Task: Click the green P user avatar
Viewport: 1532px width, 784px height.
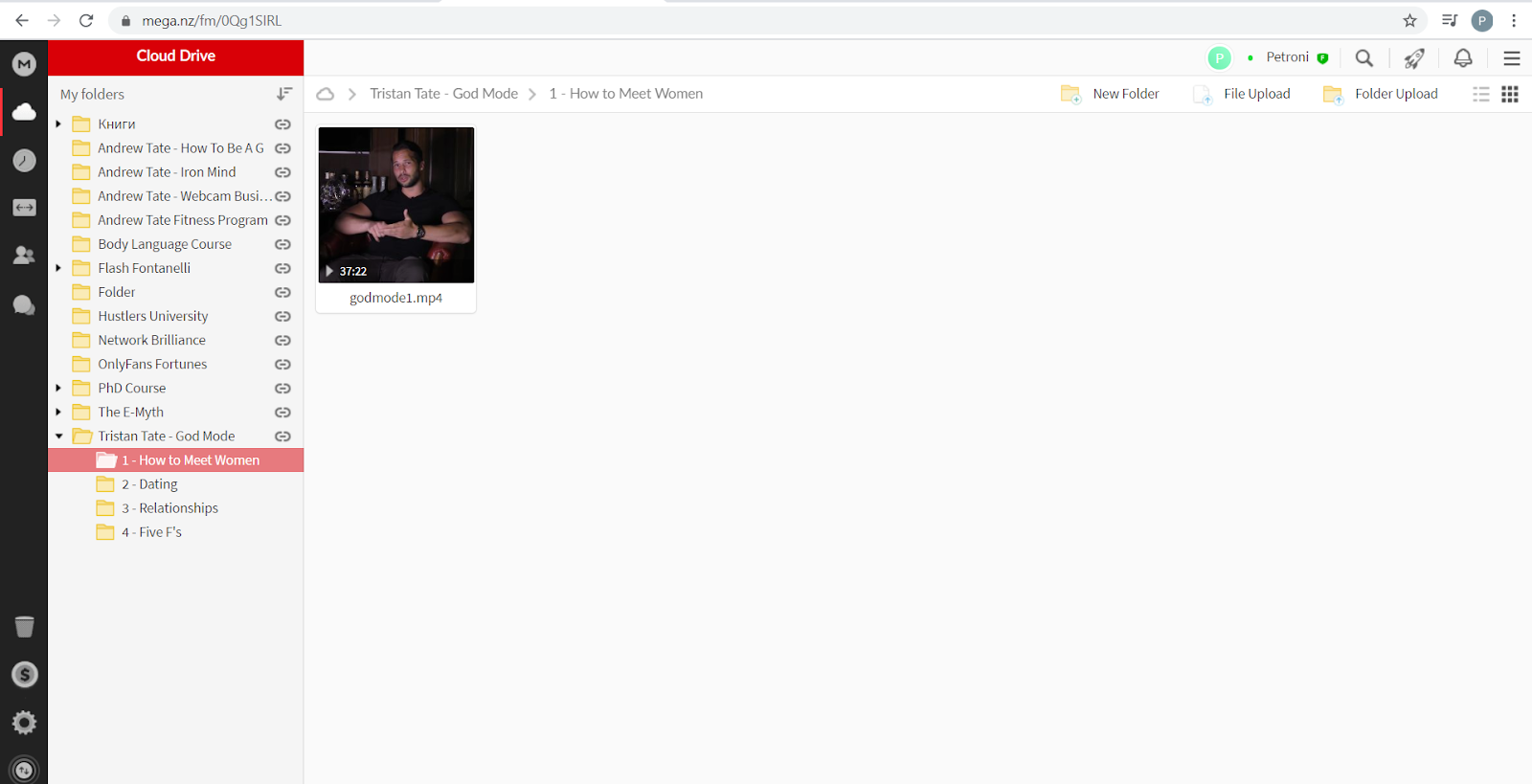Action: [x=1219, y=58]
